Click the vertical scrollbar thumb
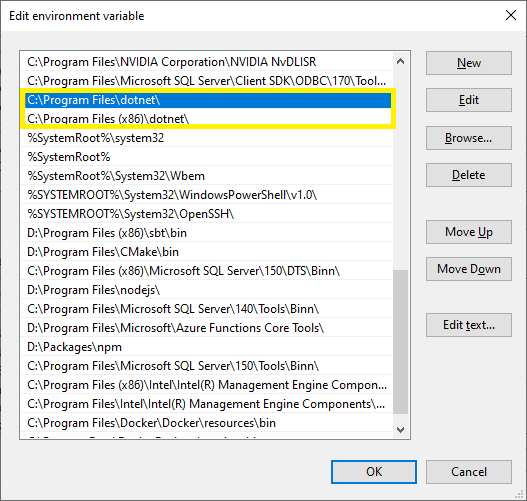Screen dimensions: 527x501 click(x=400, y=342)
